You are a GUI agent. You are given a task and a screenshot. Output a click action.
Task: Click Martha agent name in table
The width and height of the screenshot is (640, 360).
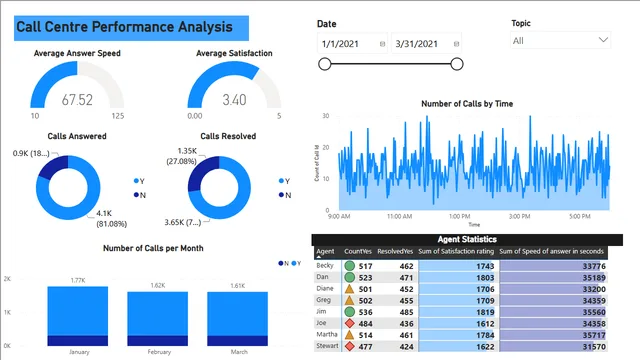click(x=327, y=334)
